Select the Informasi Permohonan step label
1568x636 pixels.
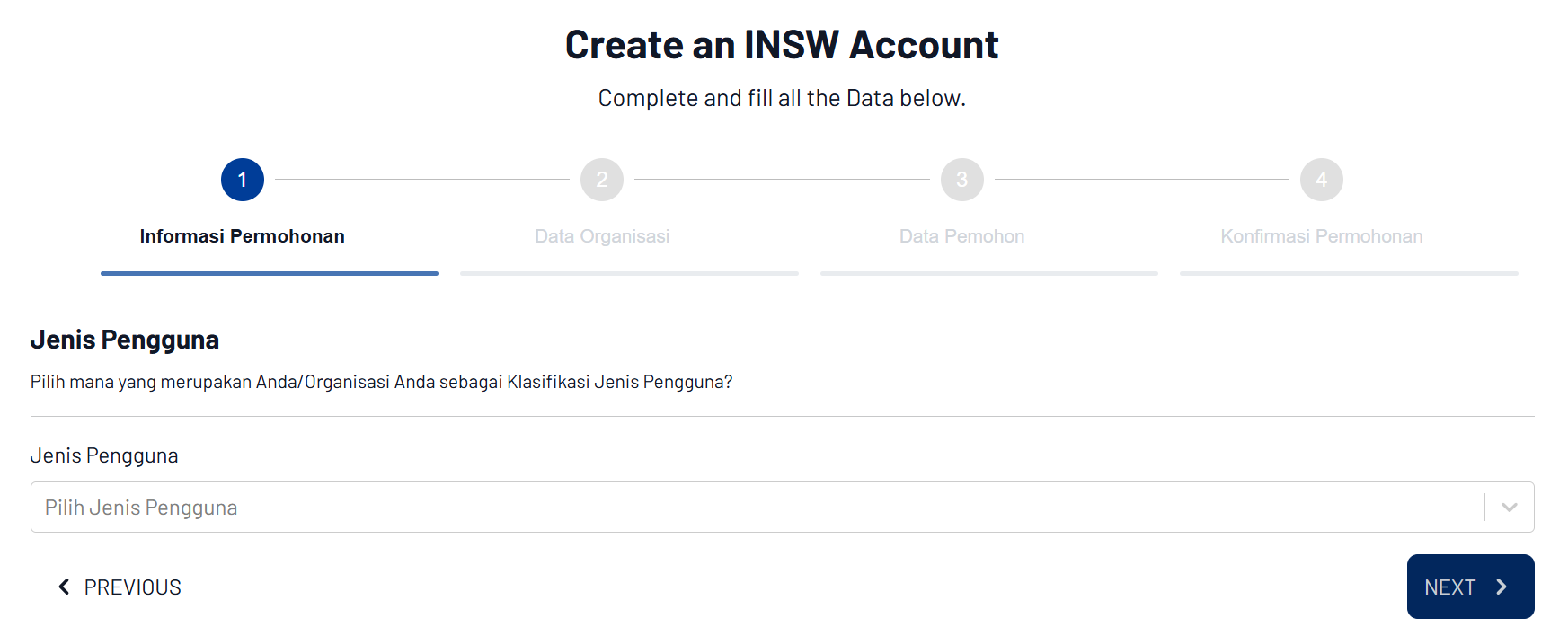243,236
